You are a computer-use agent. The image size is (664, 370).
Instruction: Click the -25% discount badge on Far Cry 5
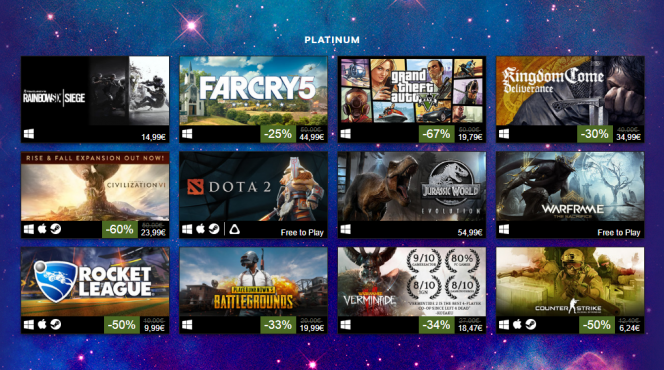[278, 134]
